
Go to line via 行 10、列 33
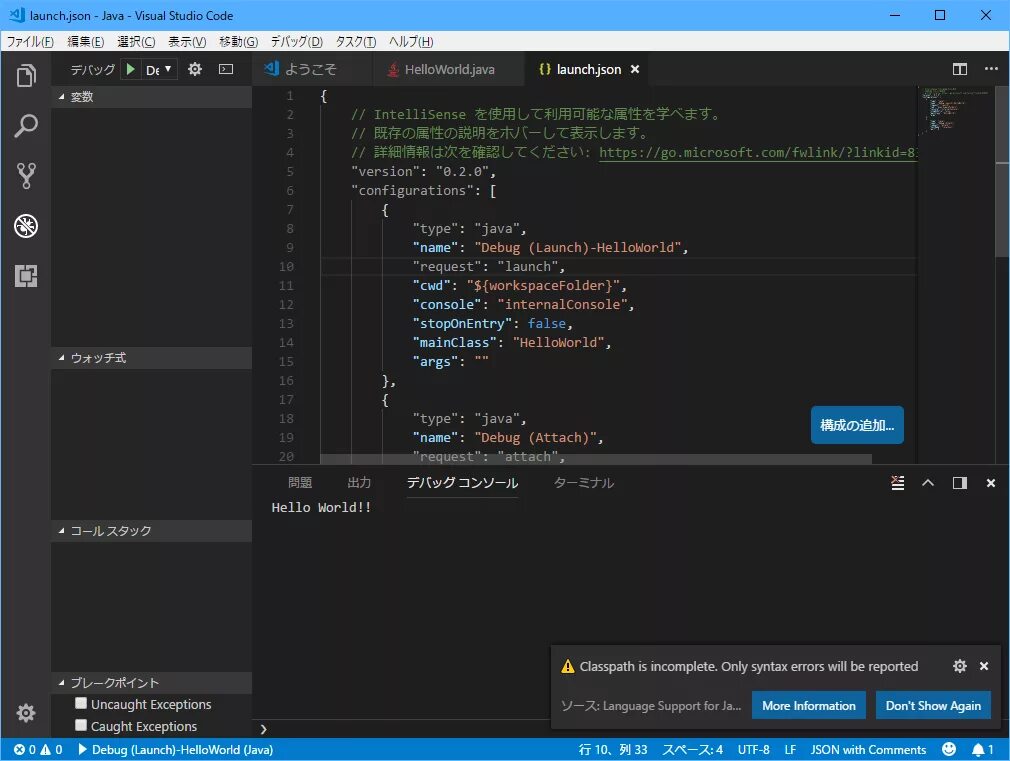tap(613, 749)
